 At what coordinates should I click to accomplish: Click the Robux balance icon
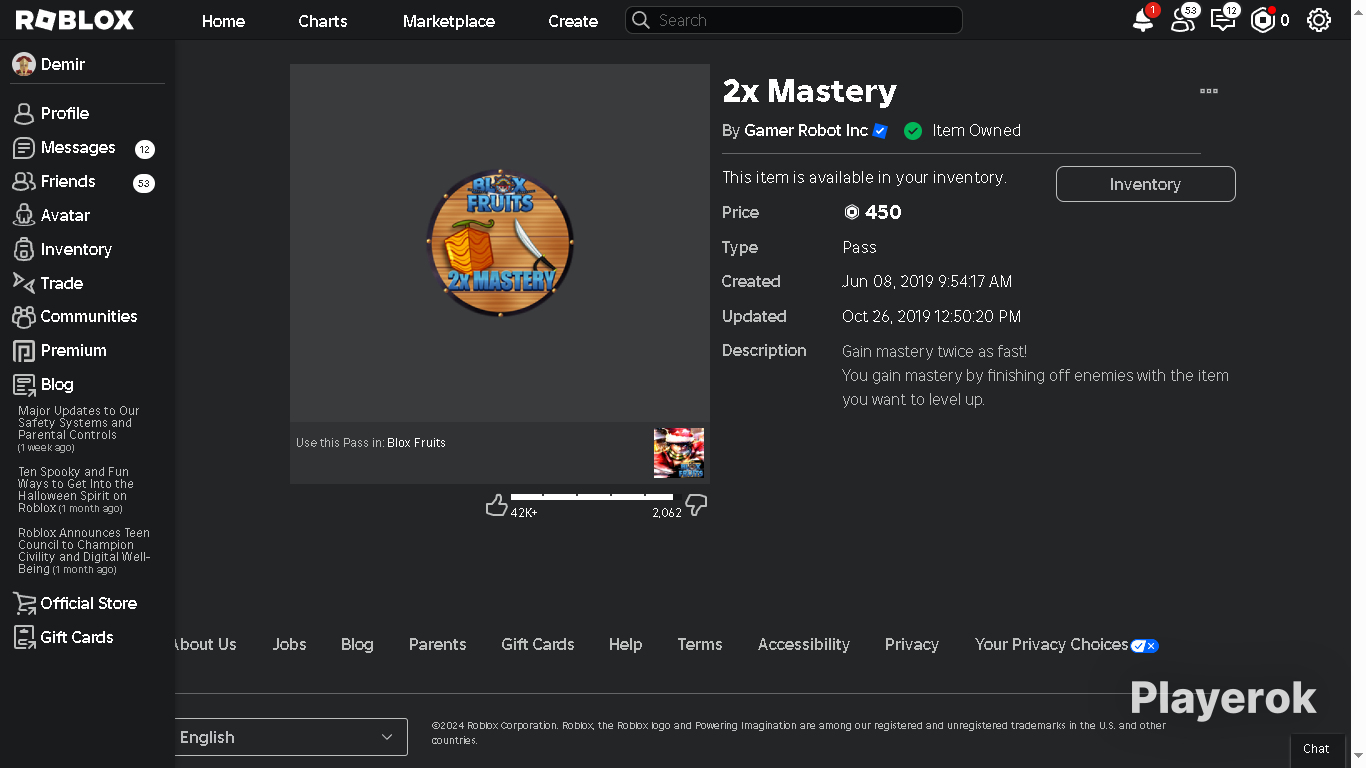(x=1263, y=20)
